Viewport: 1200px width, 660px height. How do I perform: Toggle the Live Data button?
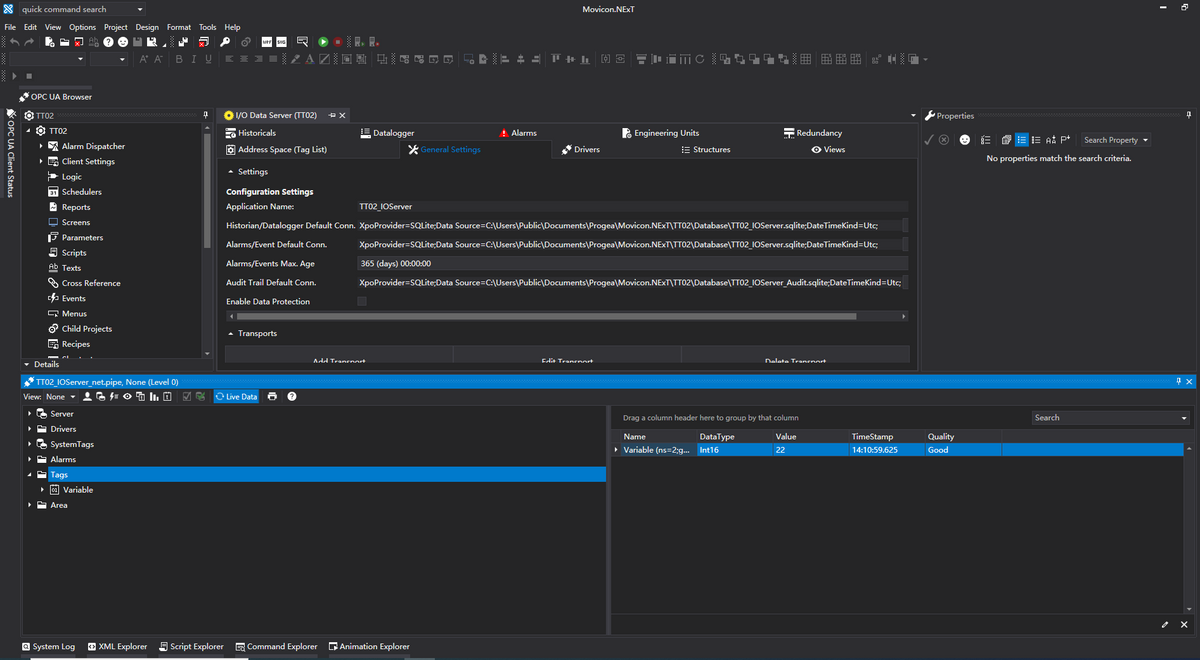[236, 397]
